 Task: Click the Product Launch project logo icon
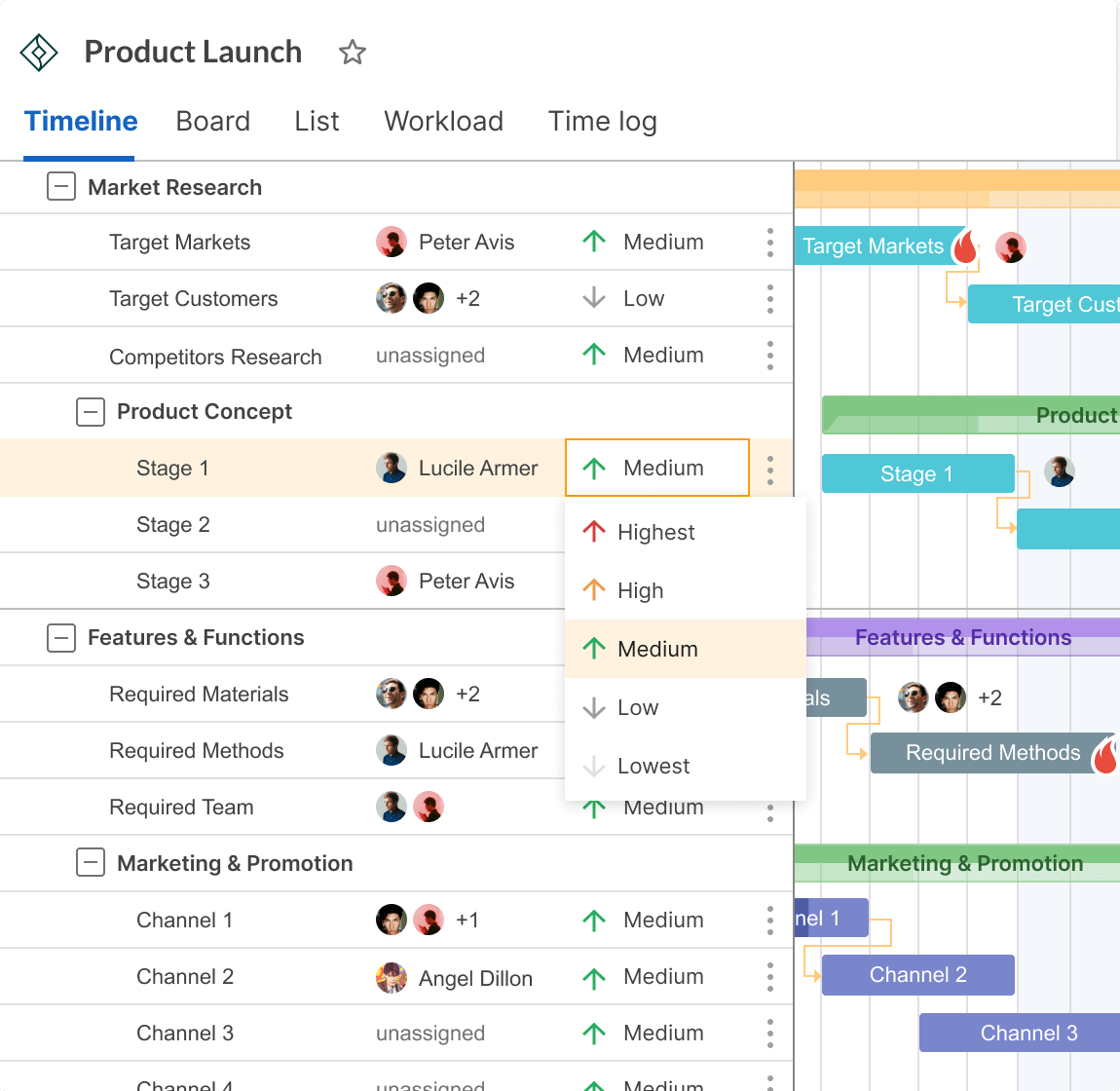38,53
